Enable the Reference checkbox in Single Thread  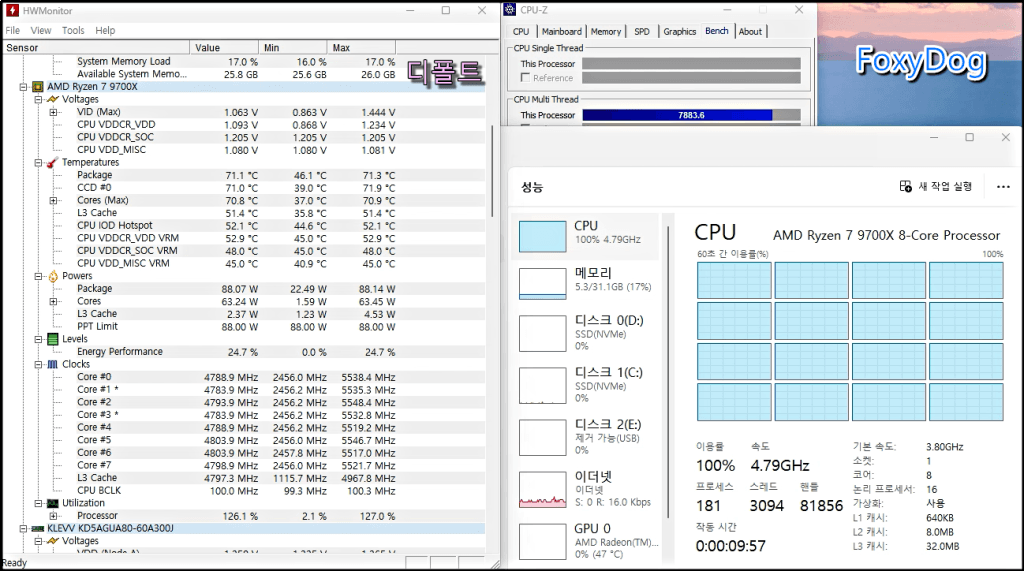click(x=525, y=78)
